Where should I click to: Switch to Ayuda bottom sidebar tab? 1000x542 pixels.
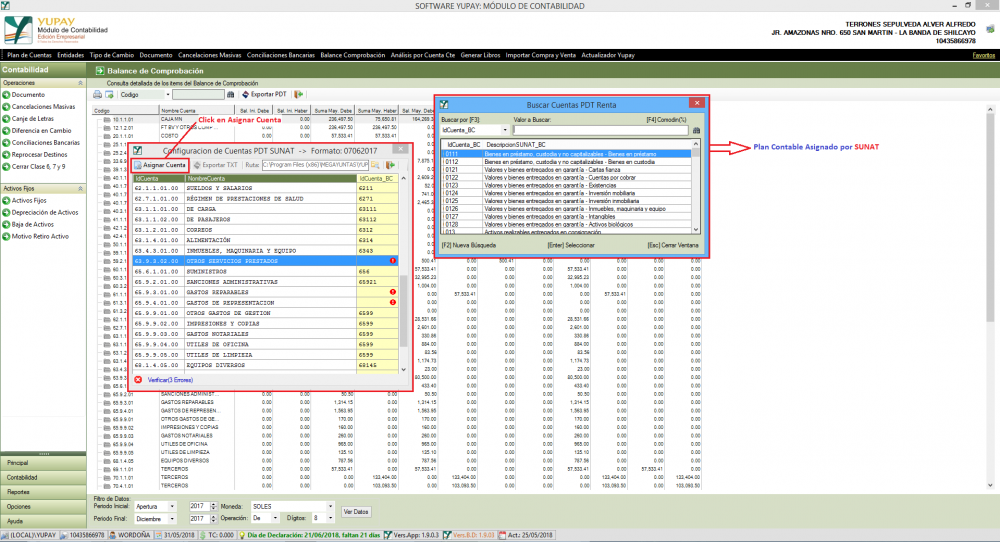(x=43, y=522)
